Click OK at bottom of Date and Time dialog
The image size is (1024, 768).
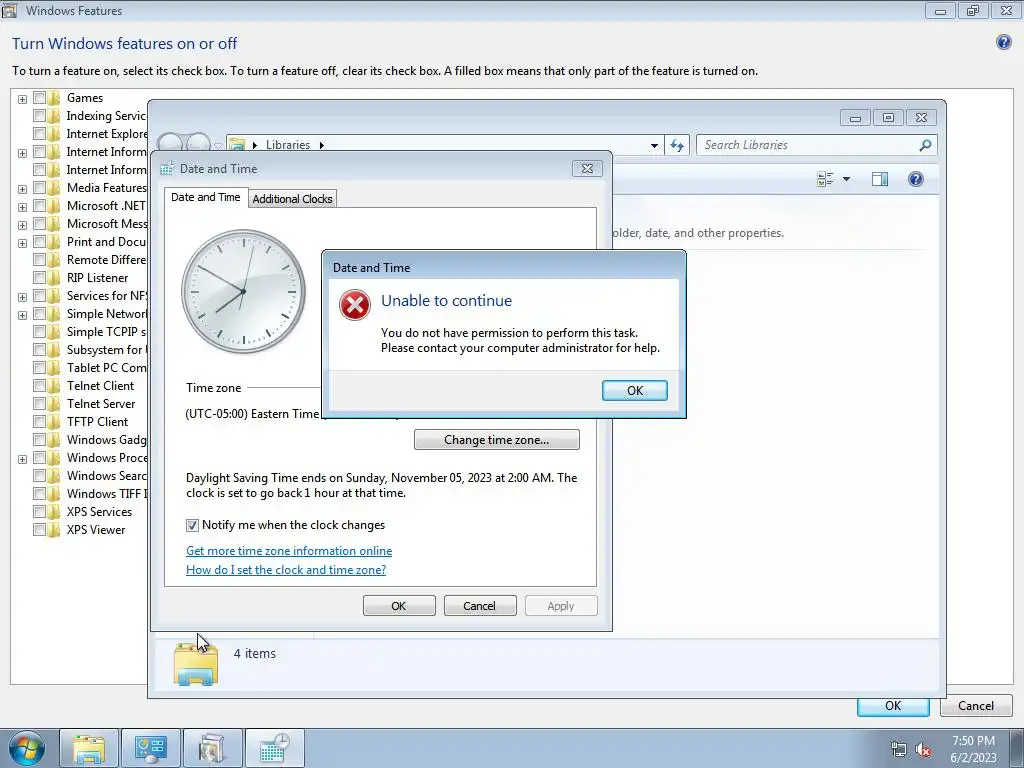tap(399, 605)
